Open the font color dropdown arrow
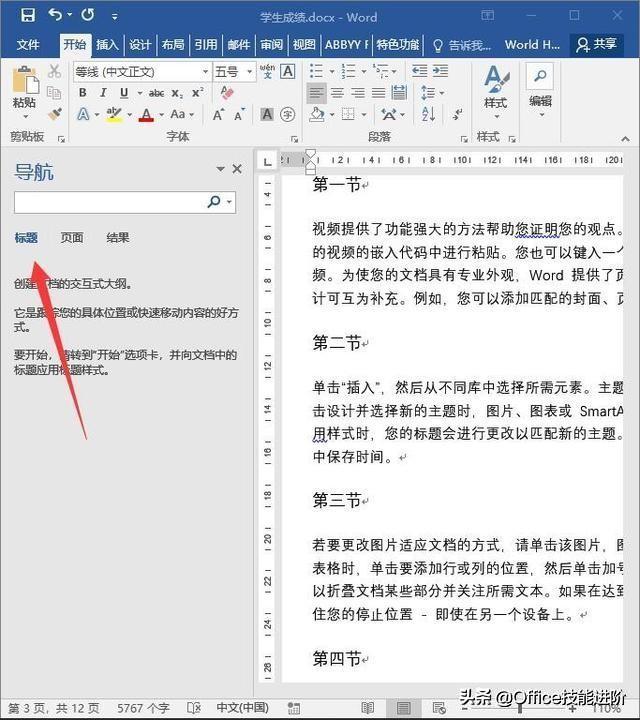 pyautogui.click(x=162, y=115)
